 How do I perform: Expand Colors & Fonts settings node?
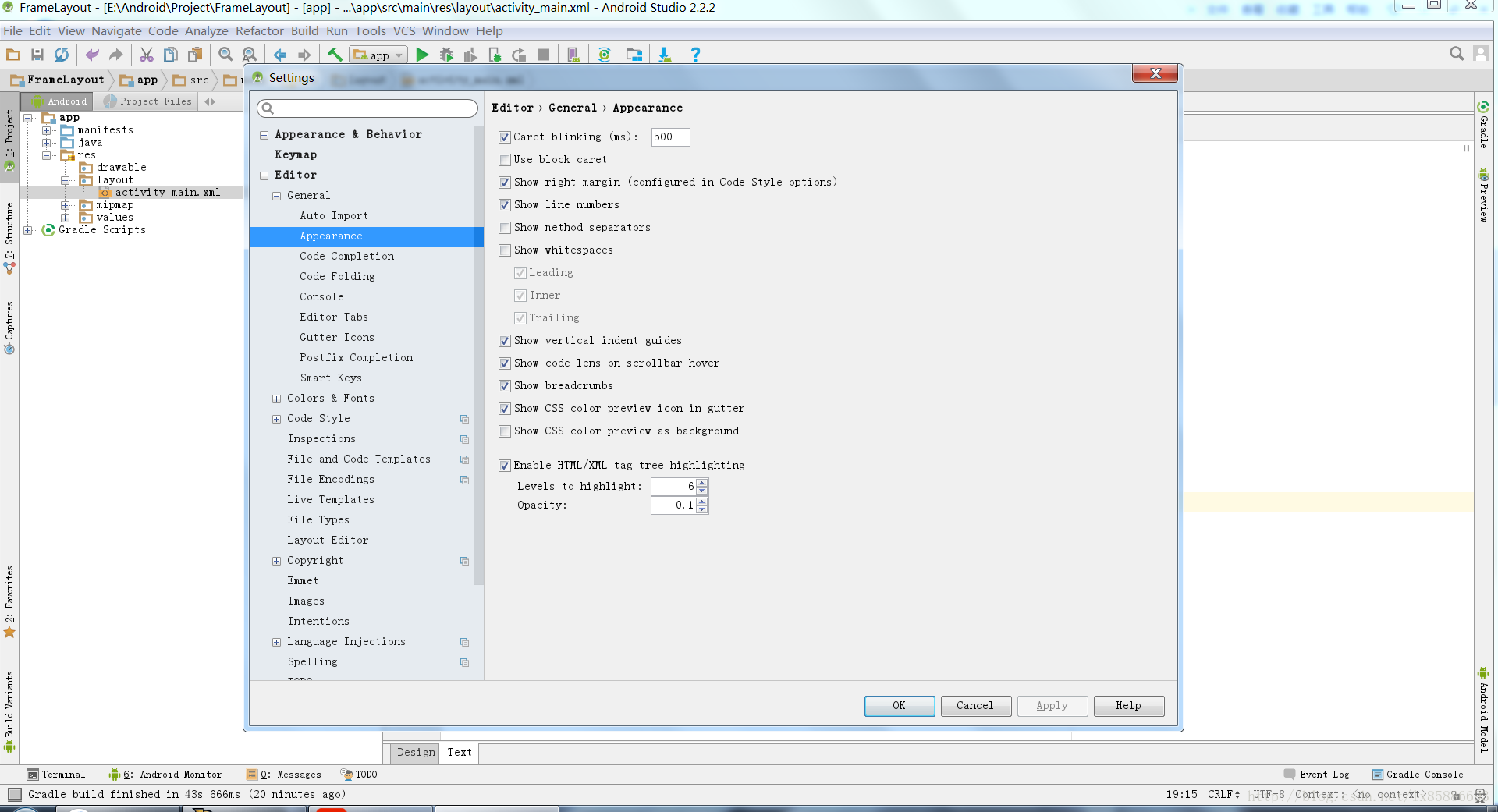(276, 399)
